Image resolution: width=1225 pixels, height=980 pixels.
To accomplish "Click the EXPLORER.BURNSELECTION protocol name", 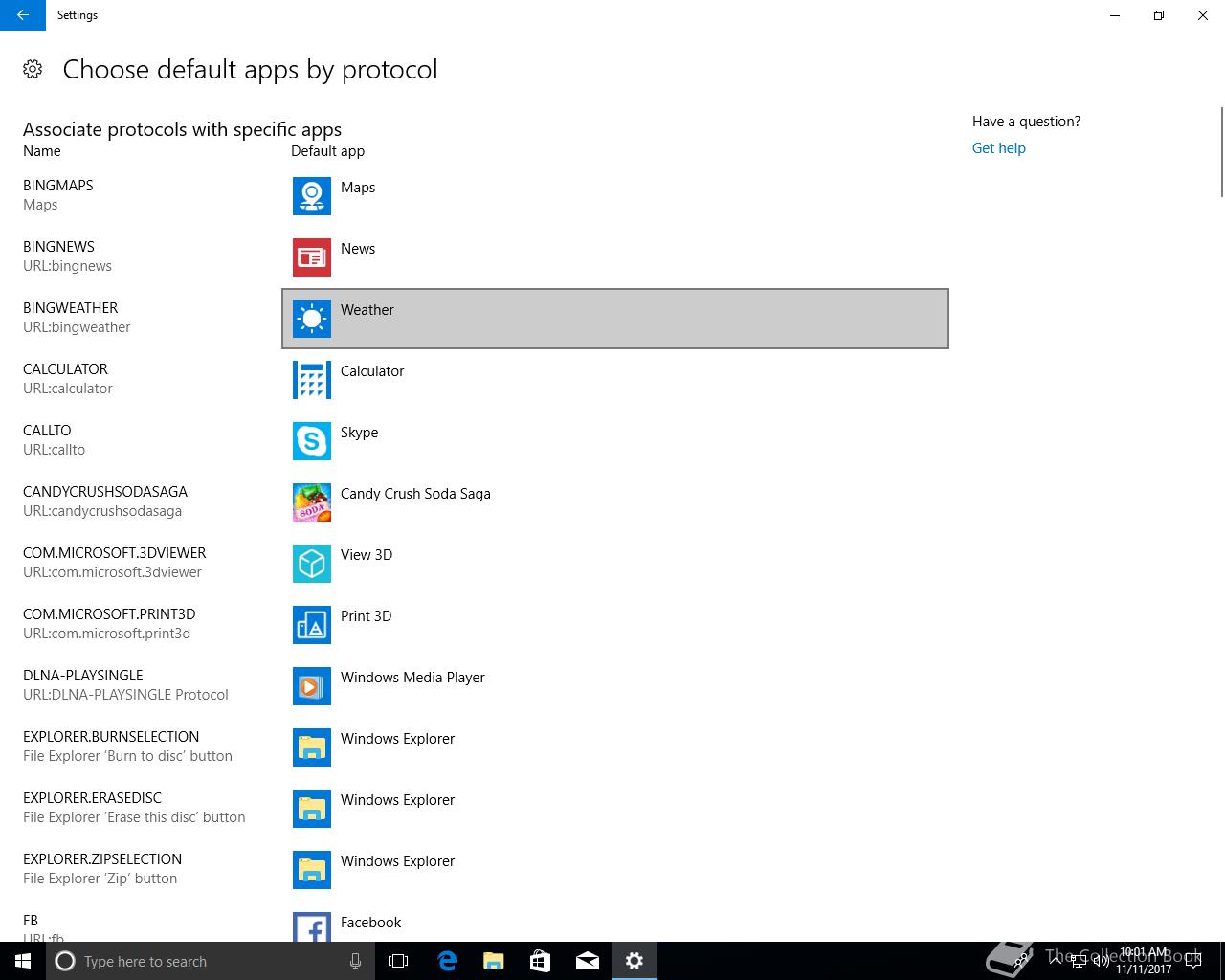I will pos(111,737).
